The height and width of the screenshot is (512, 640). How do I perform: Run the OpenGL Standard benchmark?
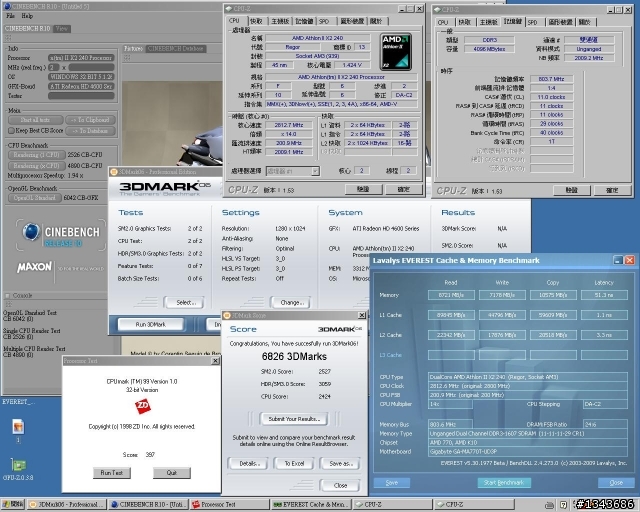pos(35,198)
